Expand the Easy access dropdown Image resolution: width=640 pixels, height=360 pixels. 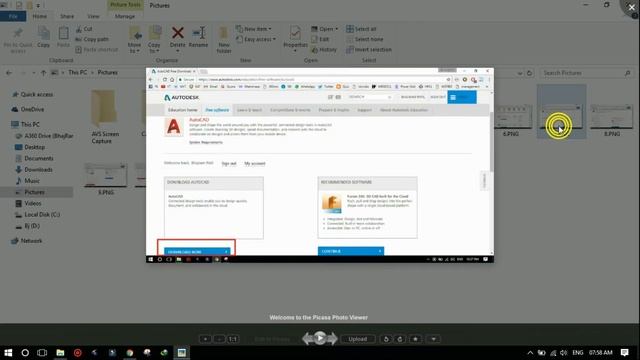(x=256, y=39)
